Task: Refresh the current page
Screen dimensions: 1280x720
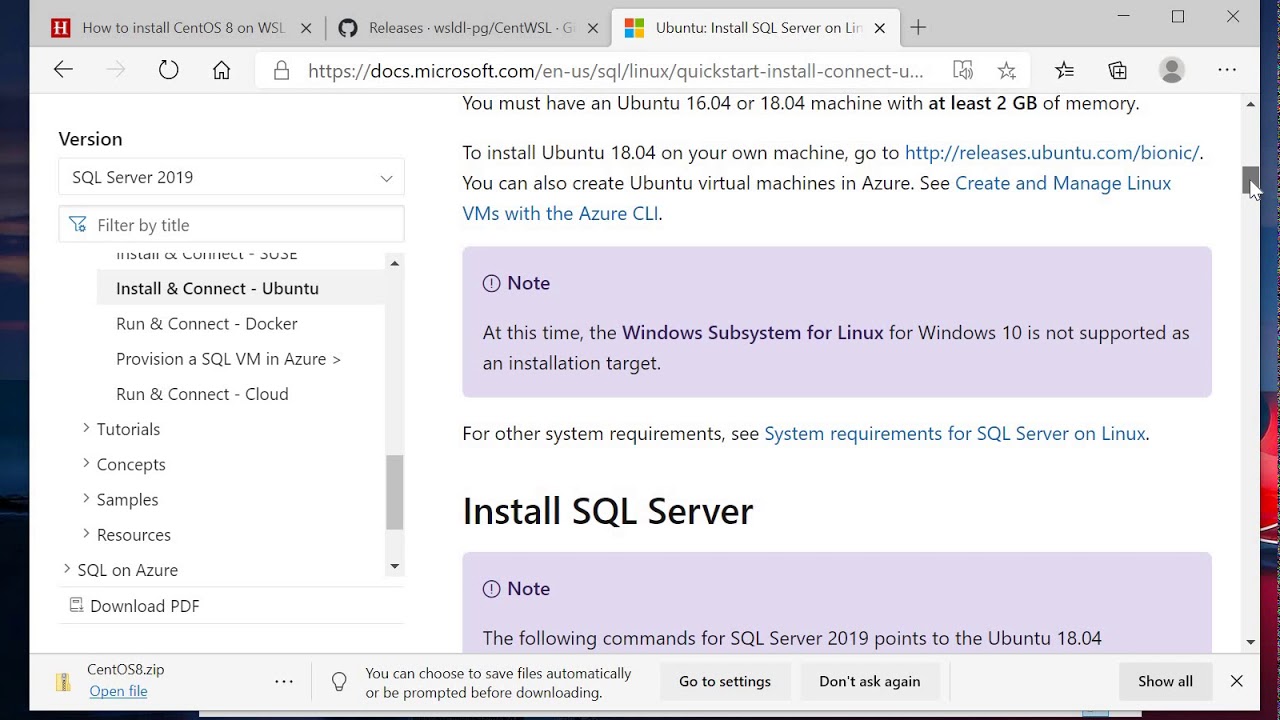Action: (x=168, y=70)
